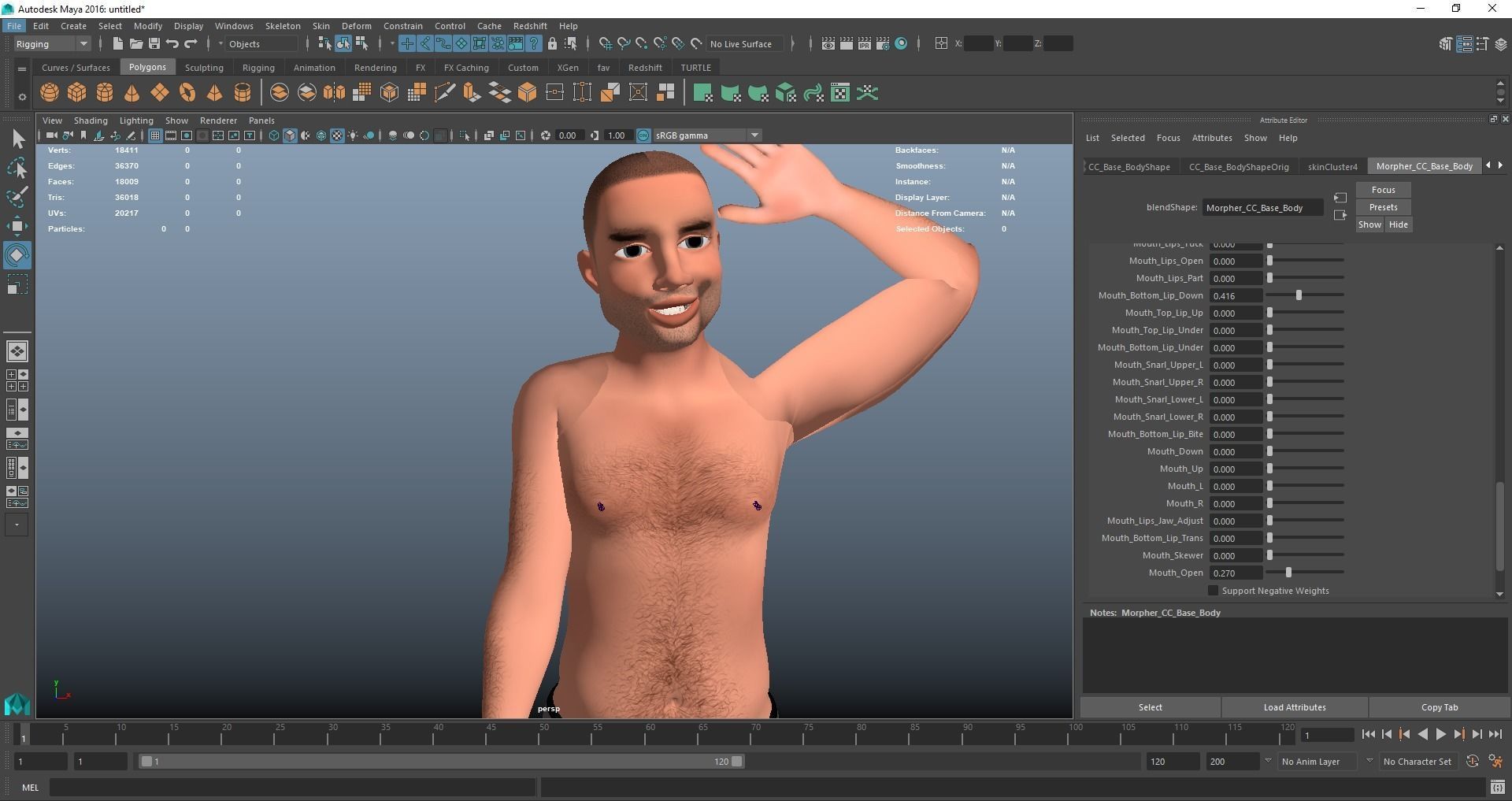The height and width of the screenshot is (801, 1512).
Task: Create a polygon pyramid from the shelf
Action: (214, 93)
